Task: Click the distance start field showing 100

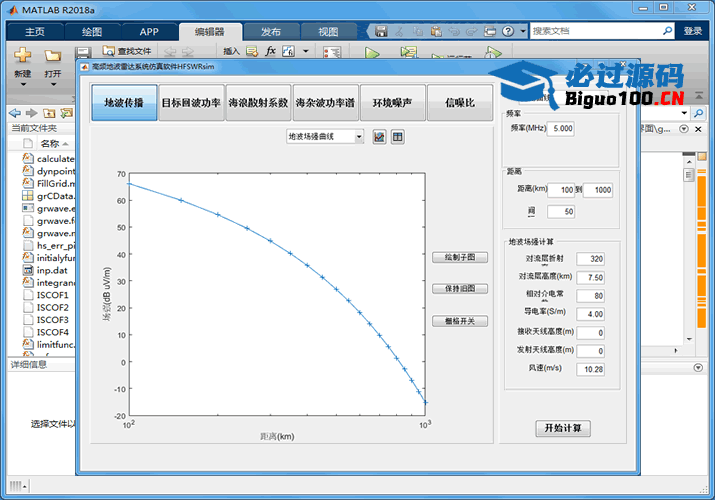Action: point(561,190)
